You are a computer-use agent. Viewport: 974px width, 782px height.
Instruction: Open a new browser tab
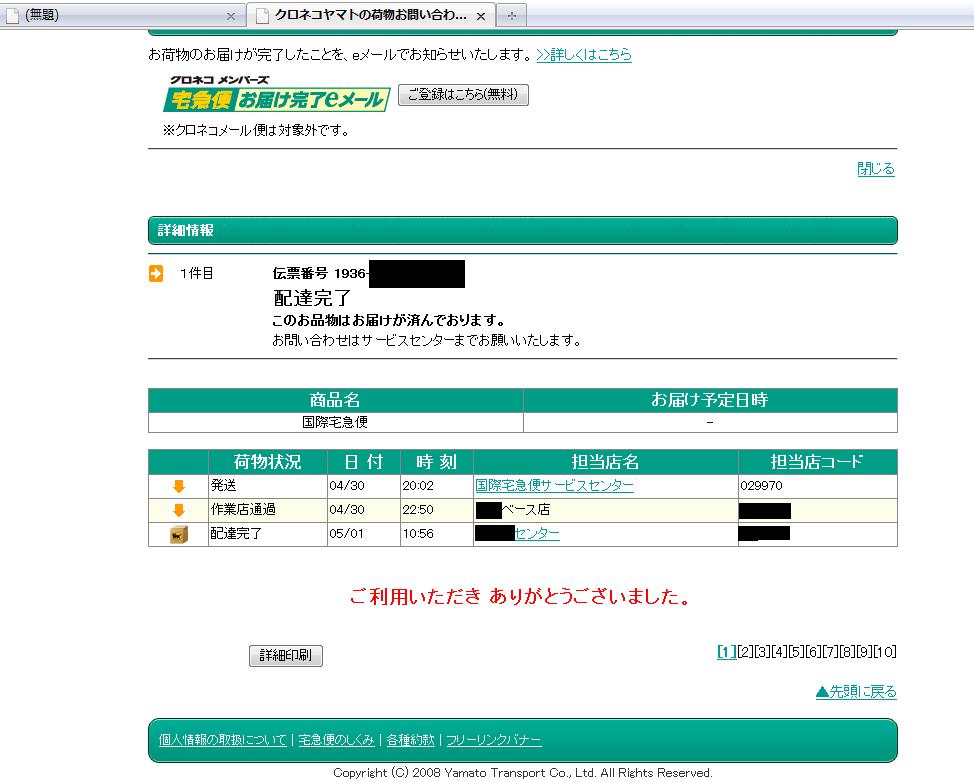tap(512, 16)
